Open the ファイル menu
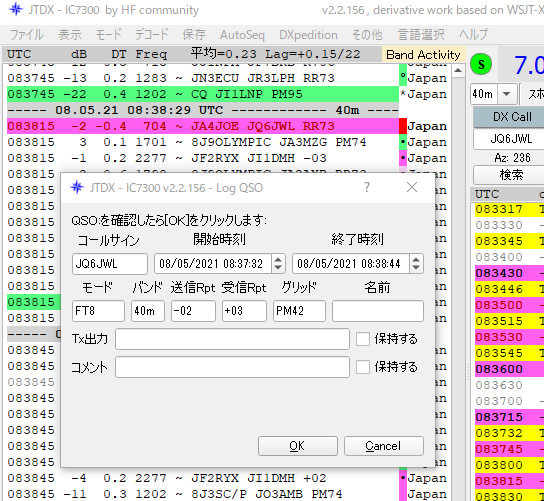 26,35
